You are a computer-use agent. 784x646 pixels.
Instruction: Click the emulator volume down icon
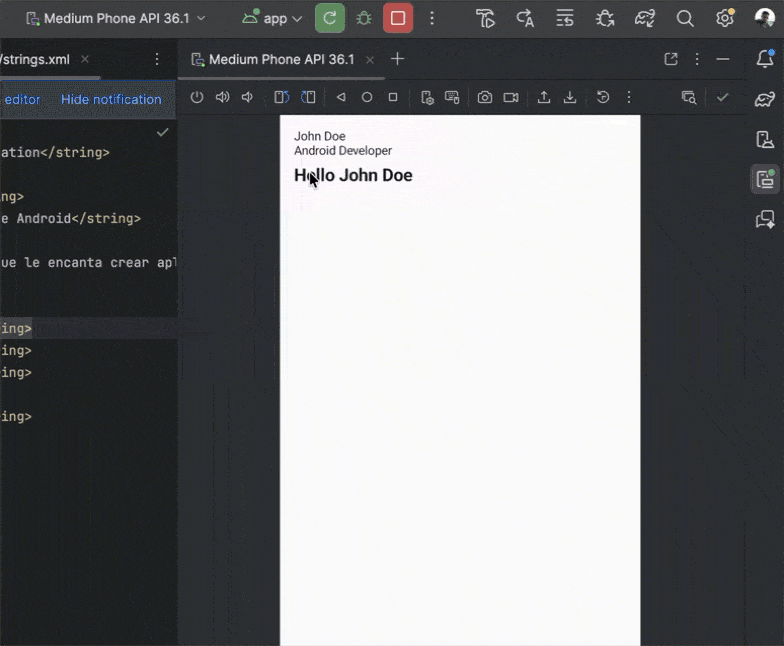click(x=247, y=98)
